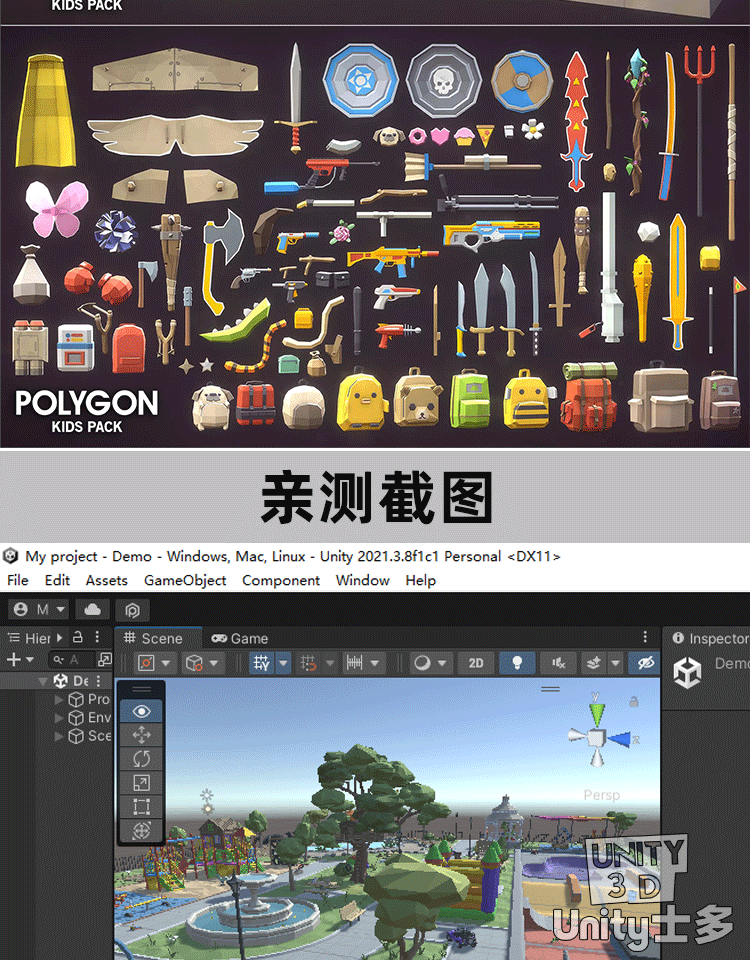Screen dimensions: 750x960
Task: Open the account dropdown in the toolbar
Action: [x=39, y=609]
